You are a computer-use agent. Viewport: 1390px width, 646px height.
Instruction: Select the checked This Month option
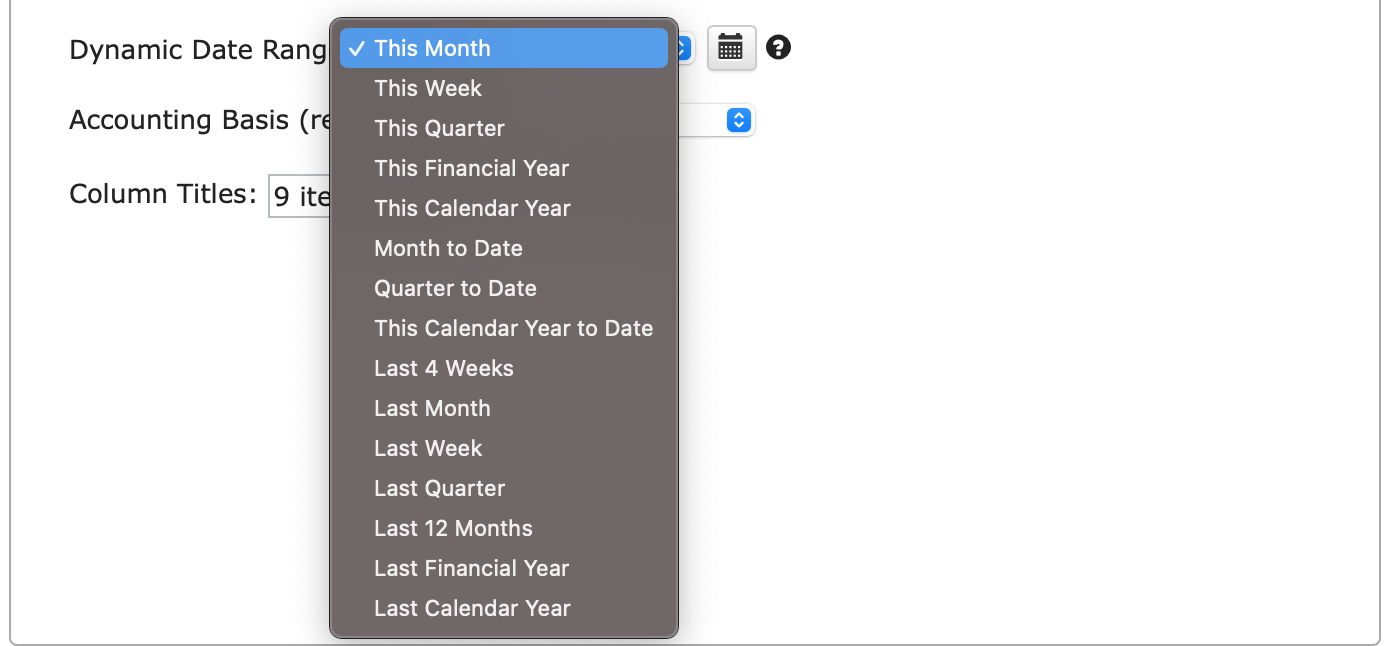click(504, 48)
